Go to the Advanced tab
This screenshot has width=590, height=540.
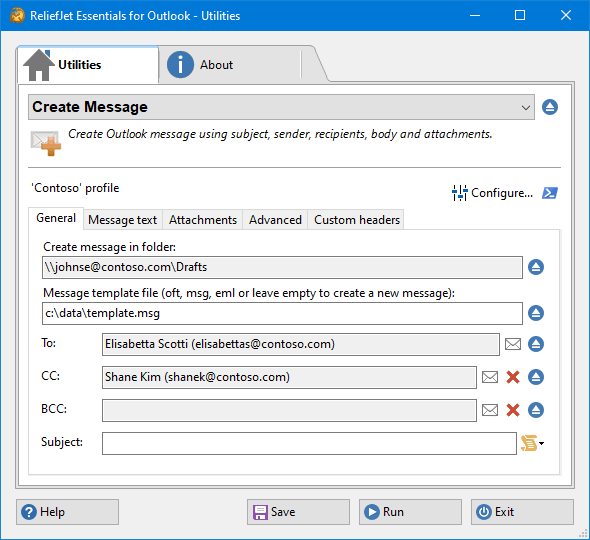(275, 220)
